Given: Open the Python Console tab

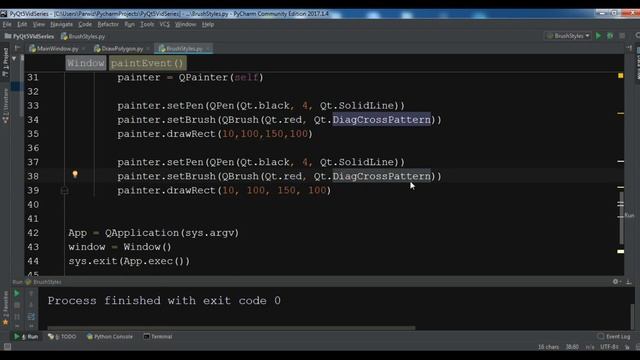Looking at the screenshot, I should pyautogui.click(x=109, y=337).
